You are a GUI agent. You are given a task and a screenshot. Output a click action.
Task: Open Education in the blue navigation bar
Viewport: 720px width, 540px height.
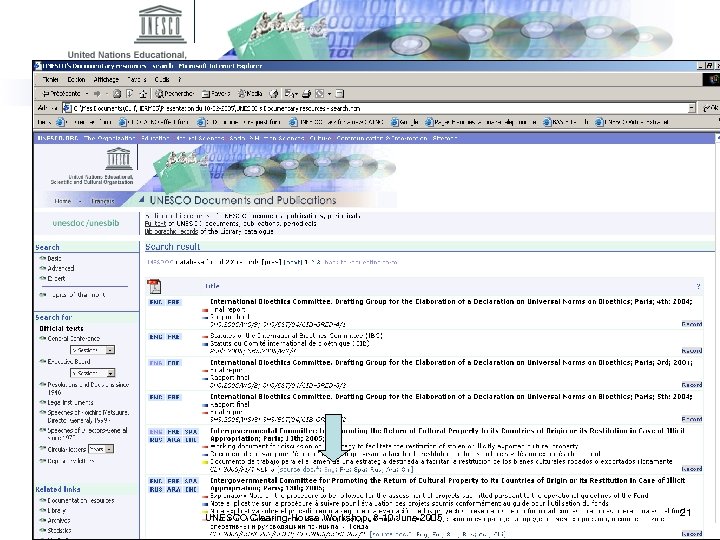[155, 138]
